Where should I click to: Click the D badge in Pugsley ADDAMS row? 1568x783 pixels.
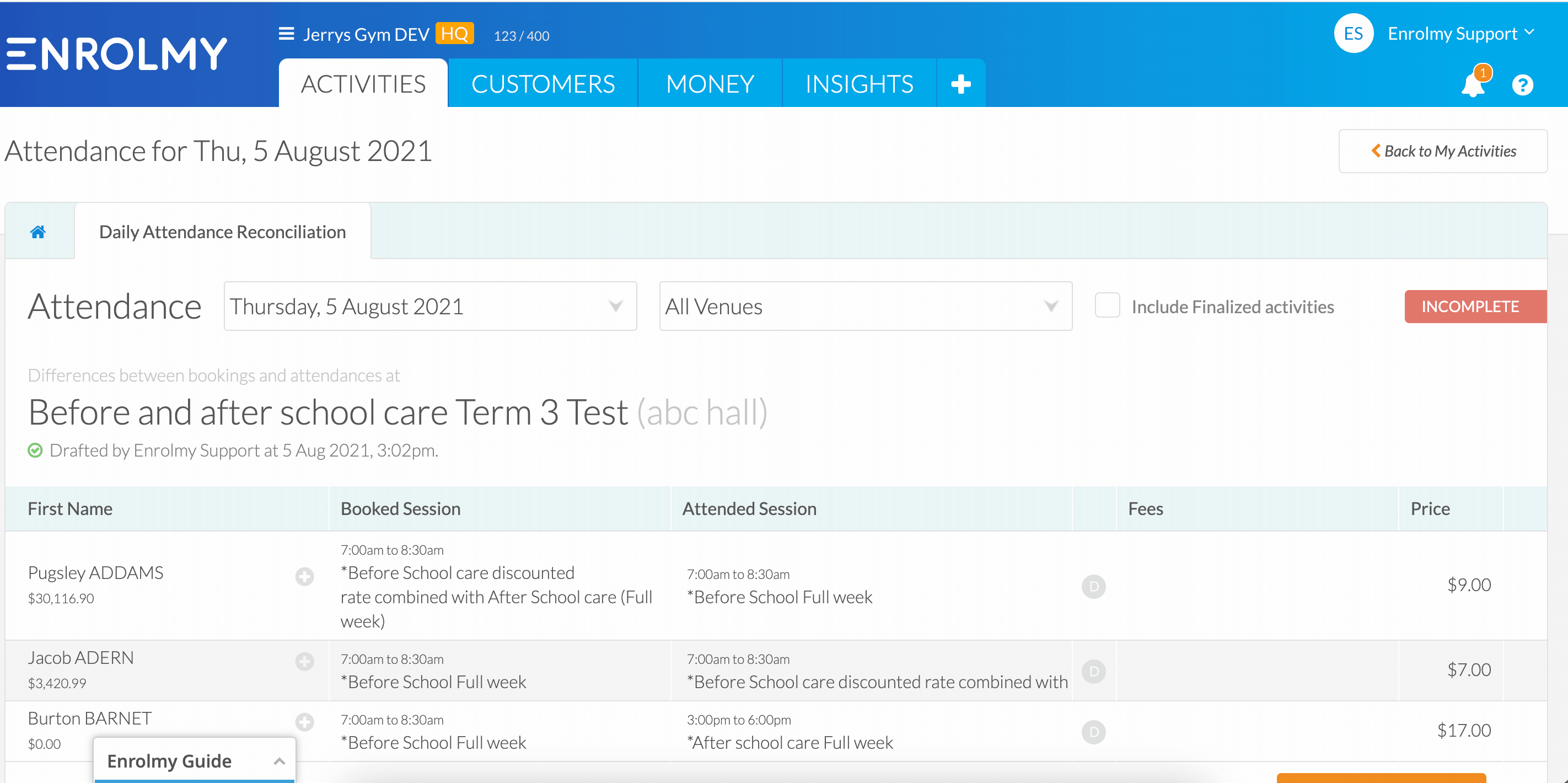(x=1094, y=586)
